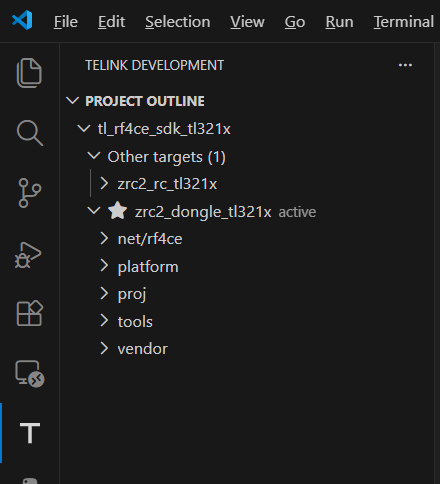Viewport: 440px width, 484px height.
Task: Open the File menu
Action: point(66,22)
